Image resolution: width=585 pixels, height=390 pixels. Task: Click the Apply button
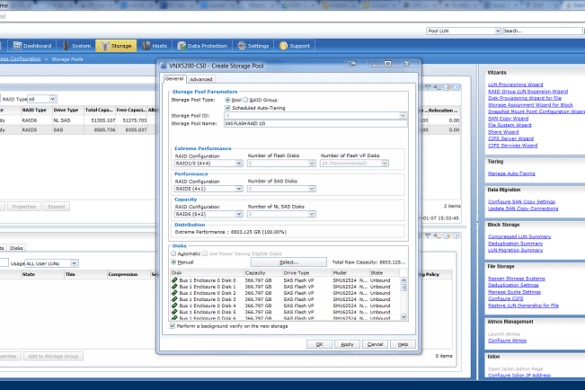pyautogui.click(x=347, y=344)
